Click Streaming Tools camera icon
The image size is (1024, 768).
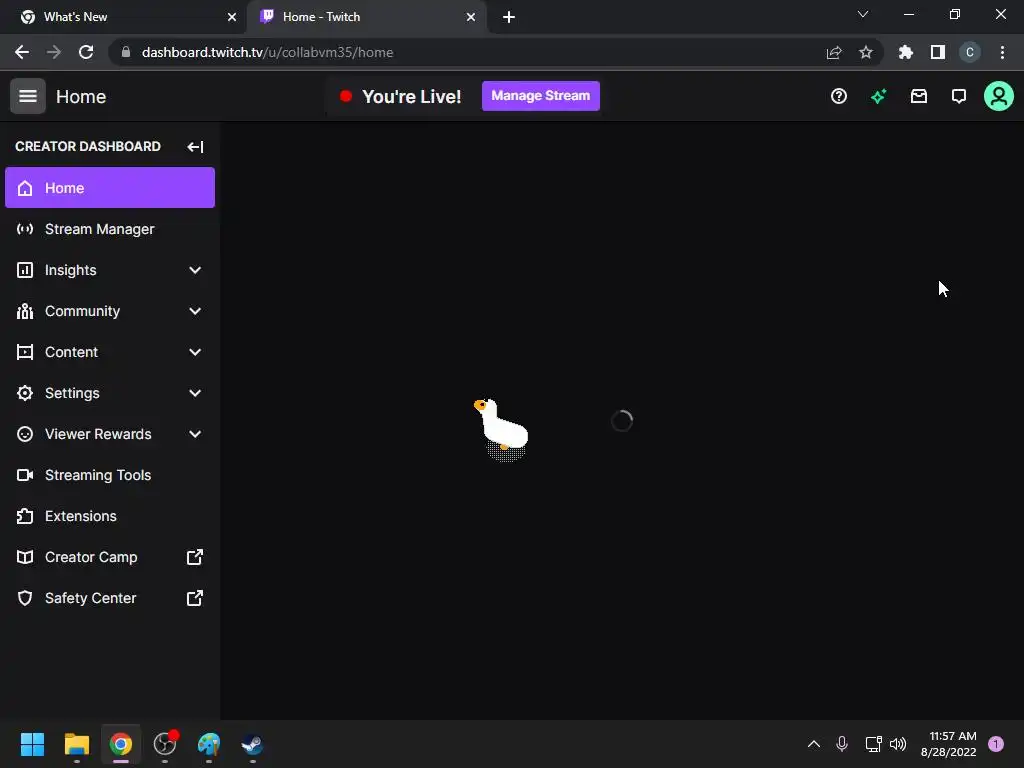25,475
